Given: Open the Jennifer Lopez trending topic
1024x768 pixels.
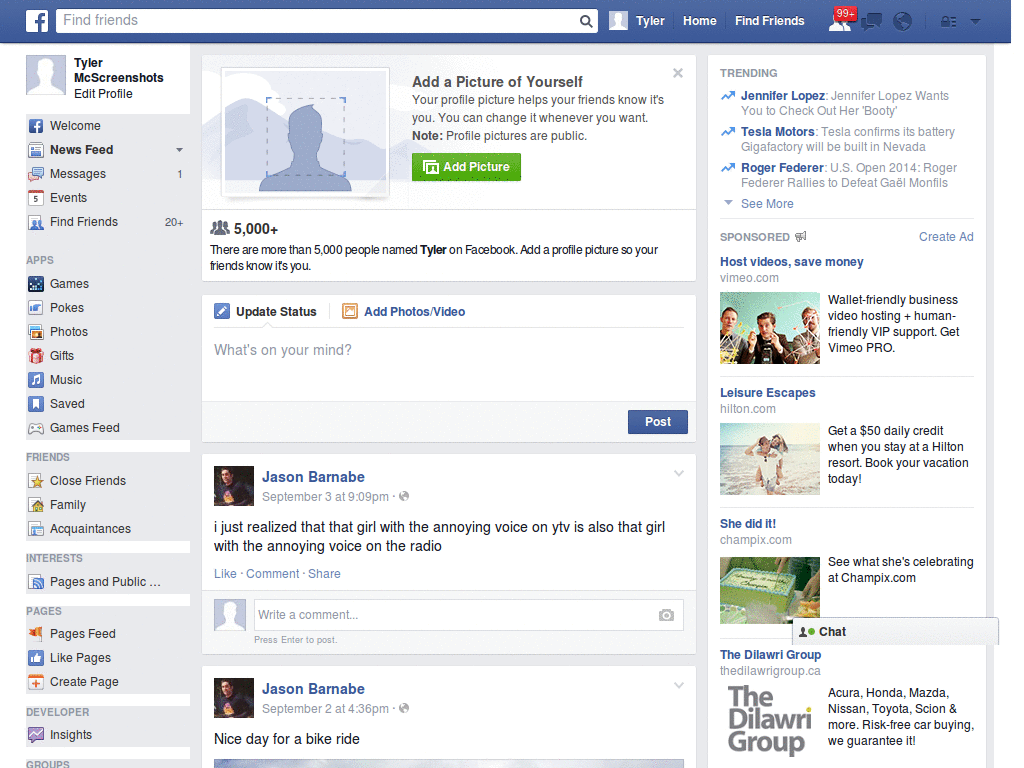Looking at the screenshot, I should [x=782, y=96].
